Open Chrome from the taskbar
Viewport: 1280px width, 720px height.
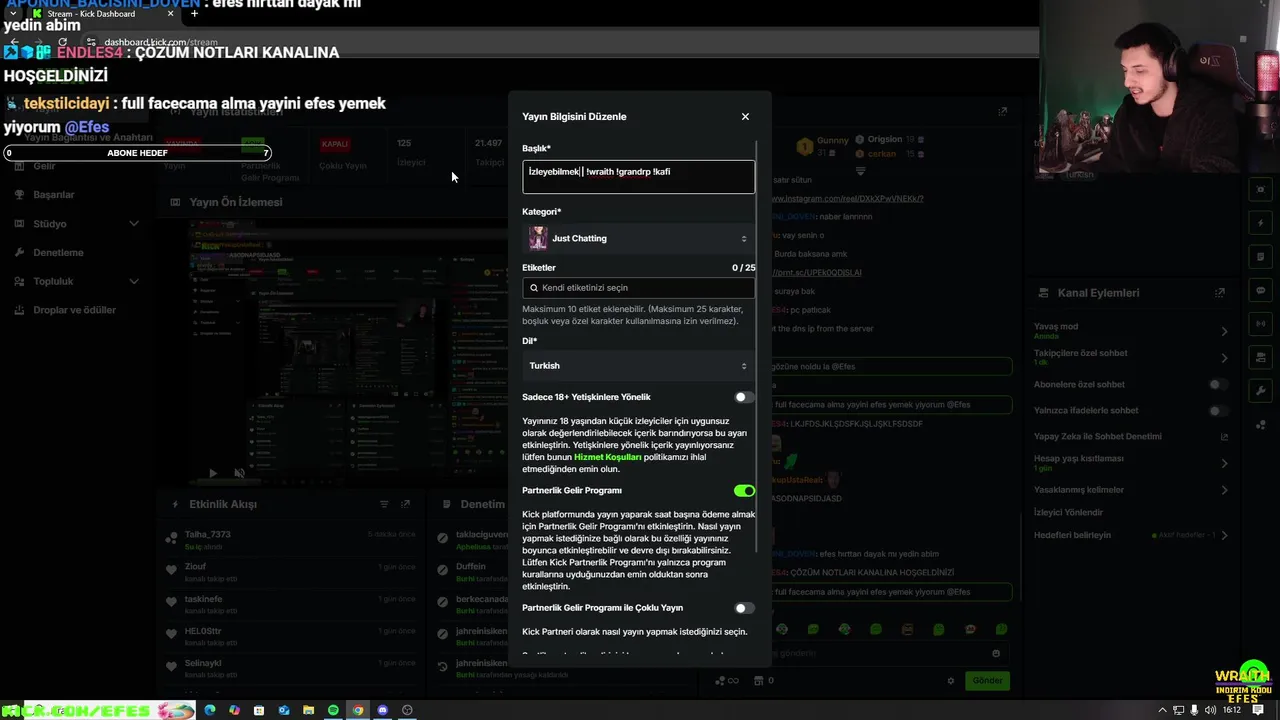tap(358, 710)
